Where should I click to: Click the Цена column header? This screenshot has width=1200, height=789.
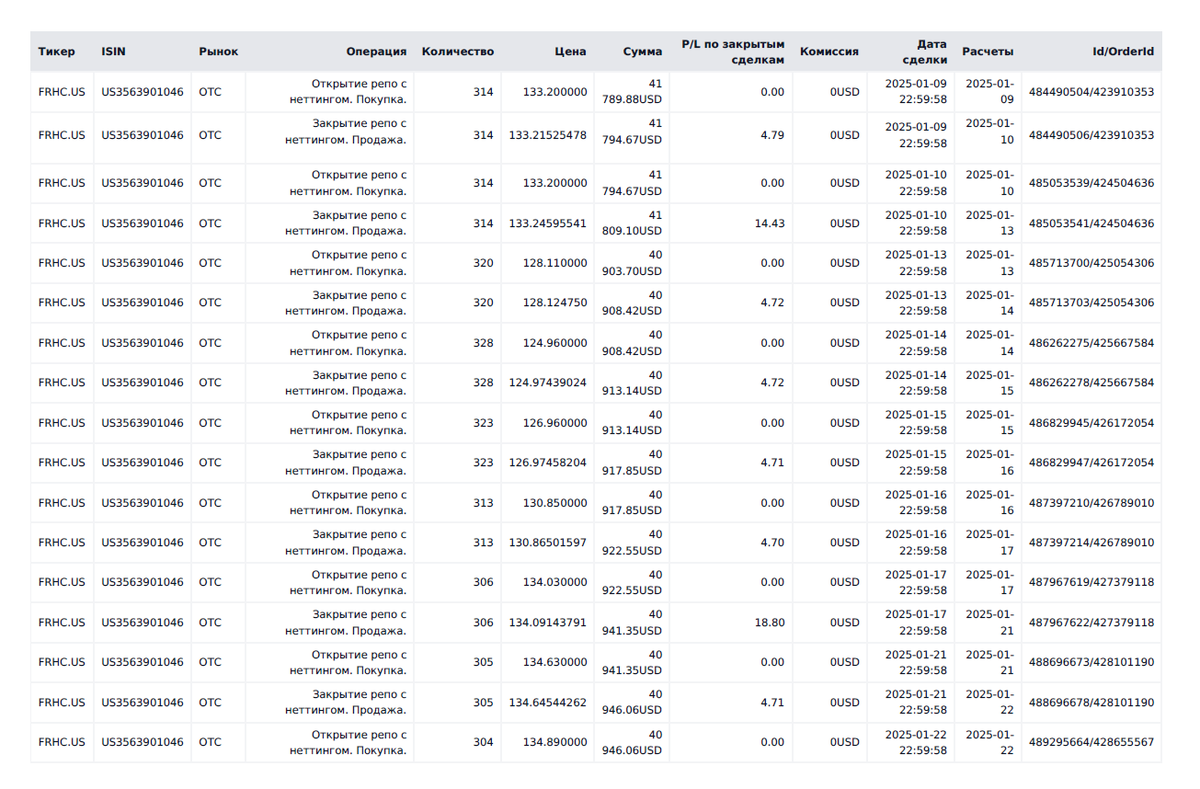[x=571, y=51]
